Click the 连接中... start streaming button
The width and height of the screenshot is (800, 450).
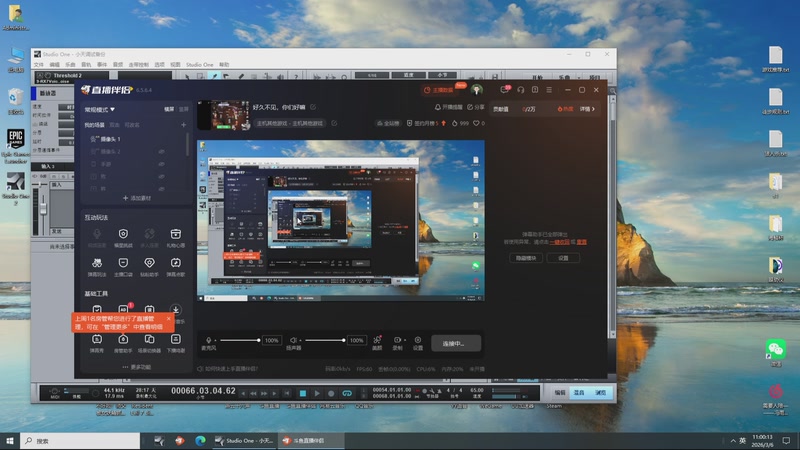point(456,343)
